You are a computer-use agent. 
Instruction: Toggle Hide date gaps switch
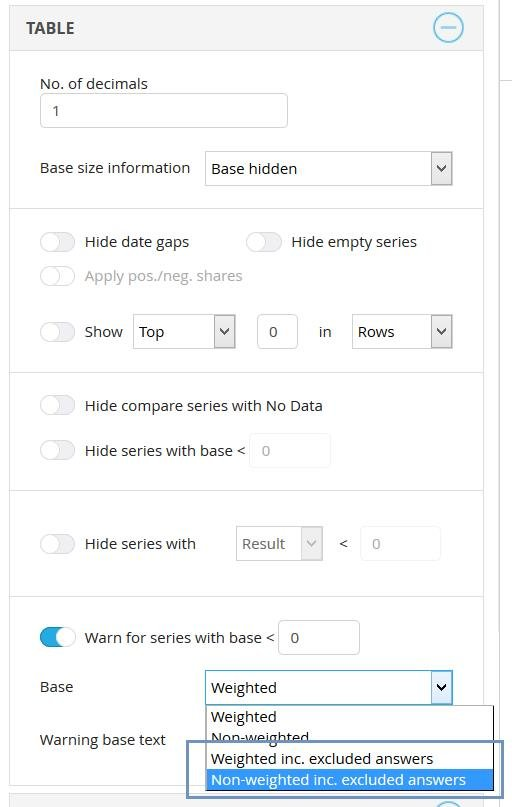tap(58, 242)
